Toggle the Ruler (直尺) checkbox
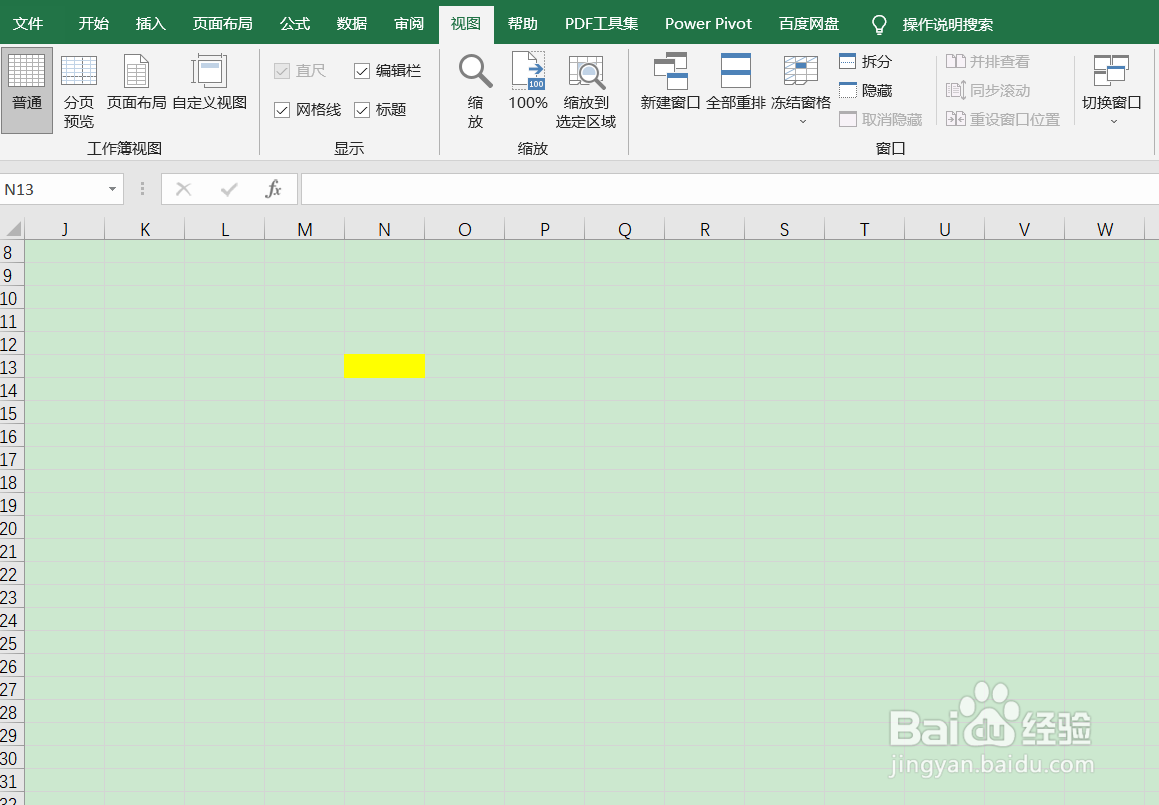1159x805 pixels. pyautogui.click(x=282, y=70)
